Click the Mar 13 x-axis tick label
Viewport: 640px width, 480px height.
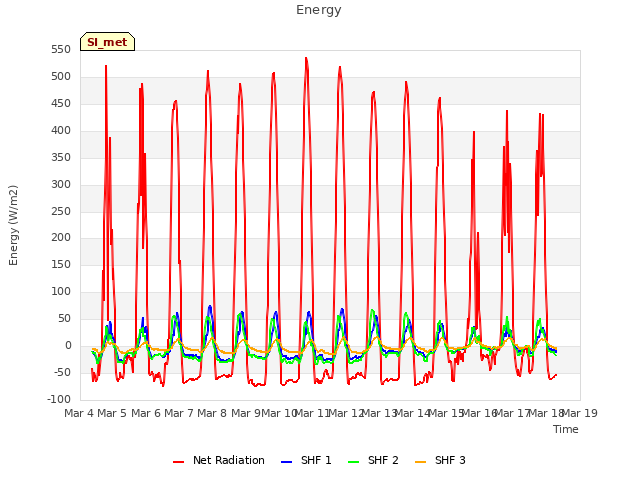click(380, 413)
